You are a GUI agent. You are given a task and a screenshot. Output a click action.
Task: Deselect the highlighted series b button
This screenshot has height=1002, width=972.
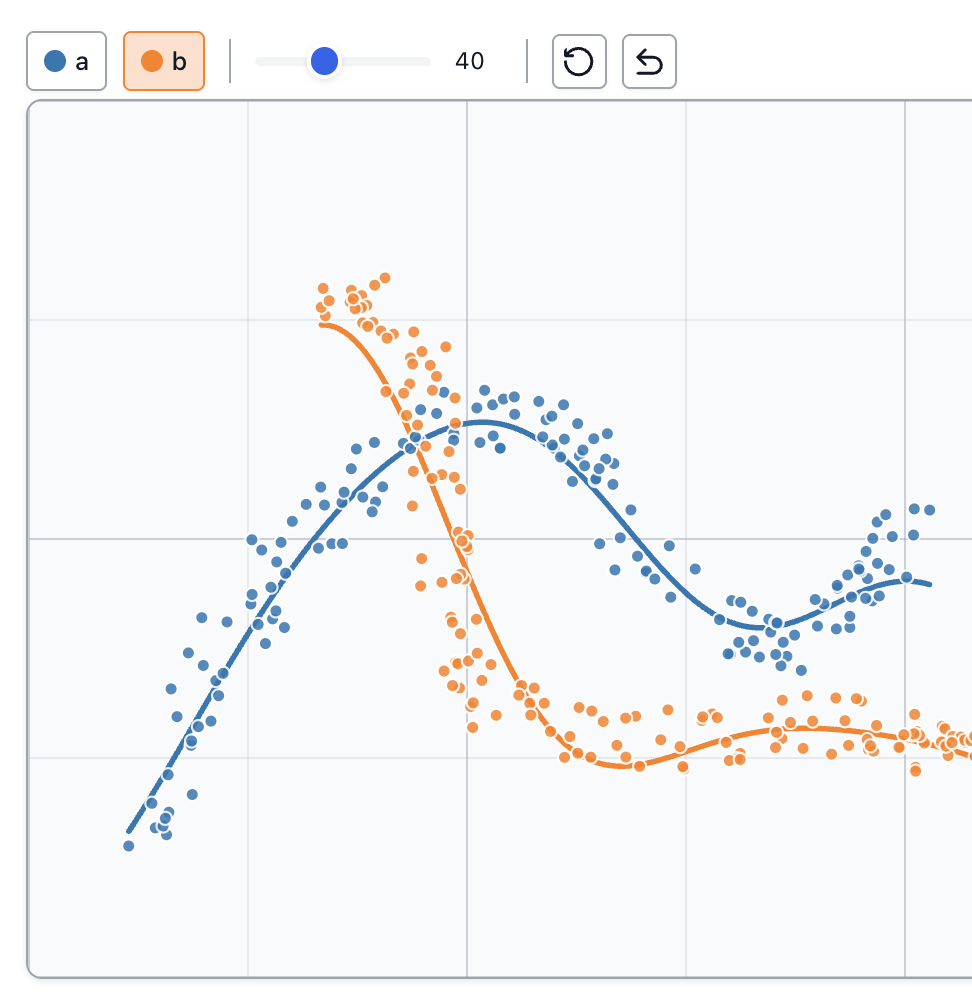click(164, 62)
